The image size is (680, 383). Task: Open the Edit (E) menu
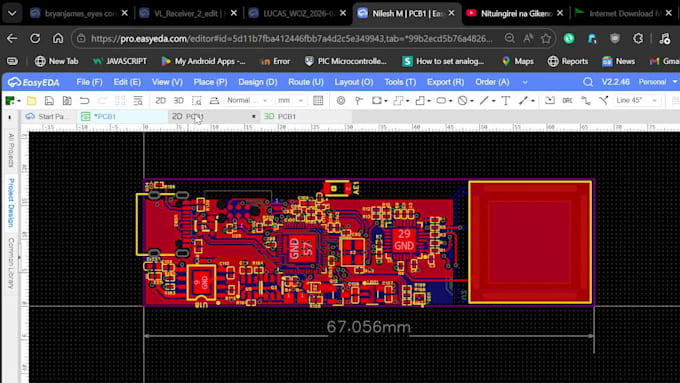[x=127, y=82]
